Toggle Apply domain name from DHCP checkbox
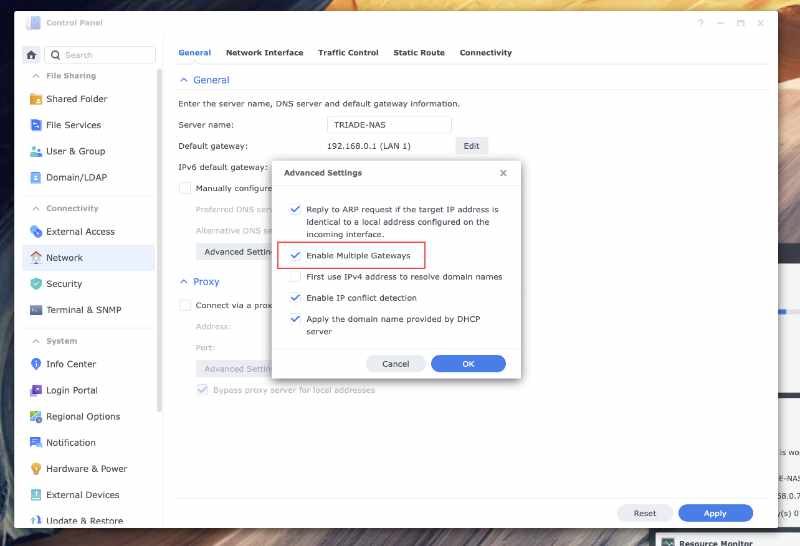 click(295, 319)
